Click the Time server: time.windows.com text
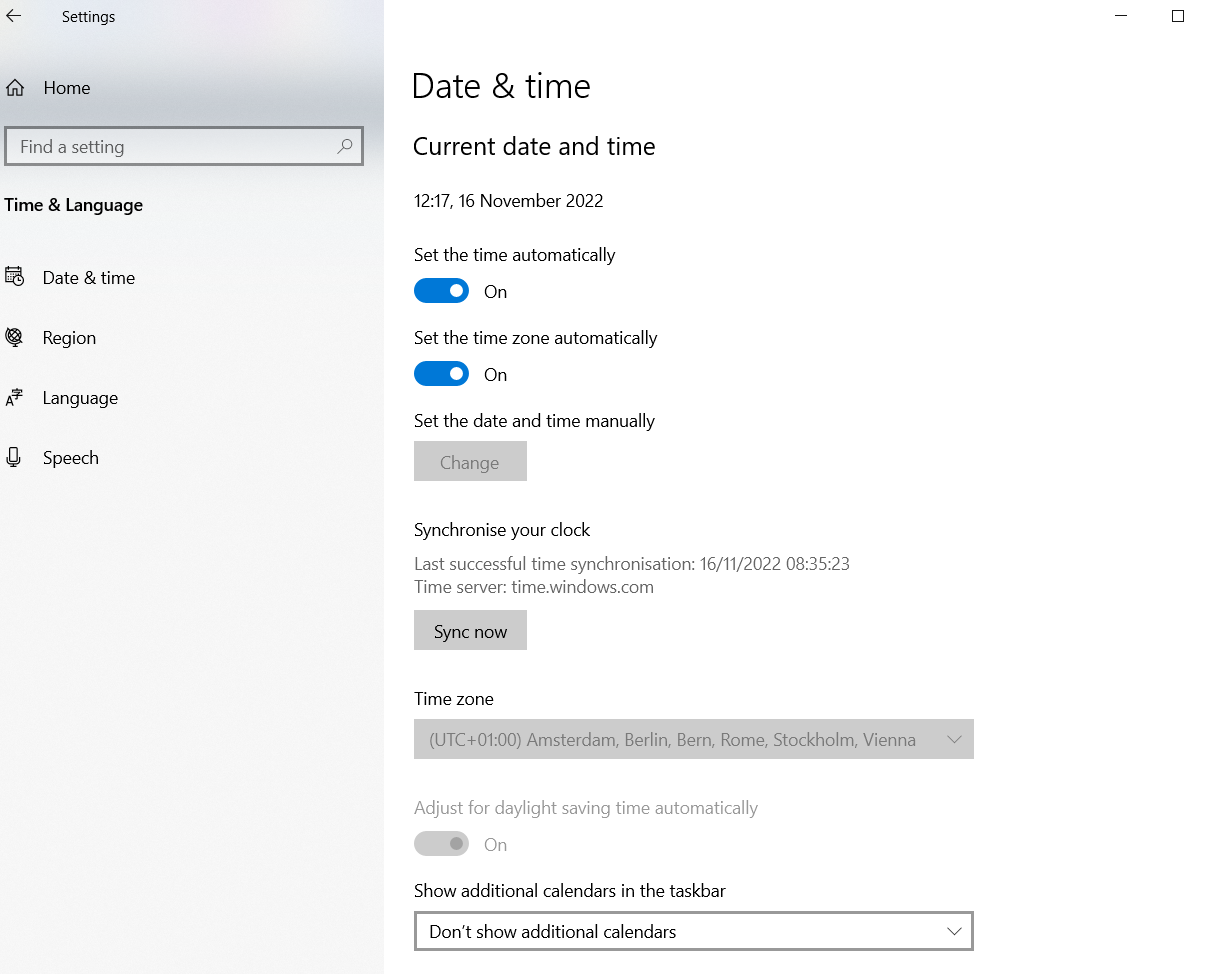Screen dimensions: 1223x974 pyautogui.click(x=534, y=587)
